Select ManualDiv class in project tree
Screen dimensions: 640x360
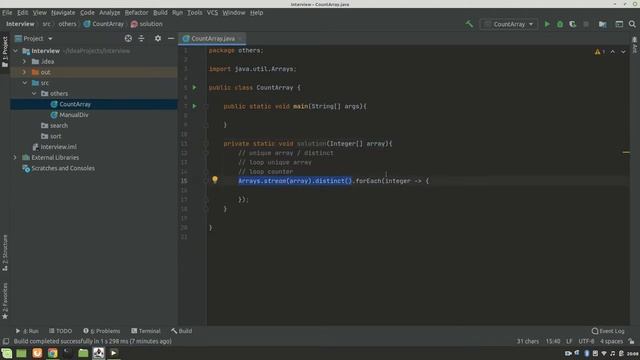[73, 115]
